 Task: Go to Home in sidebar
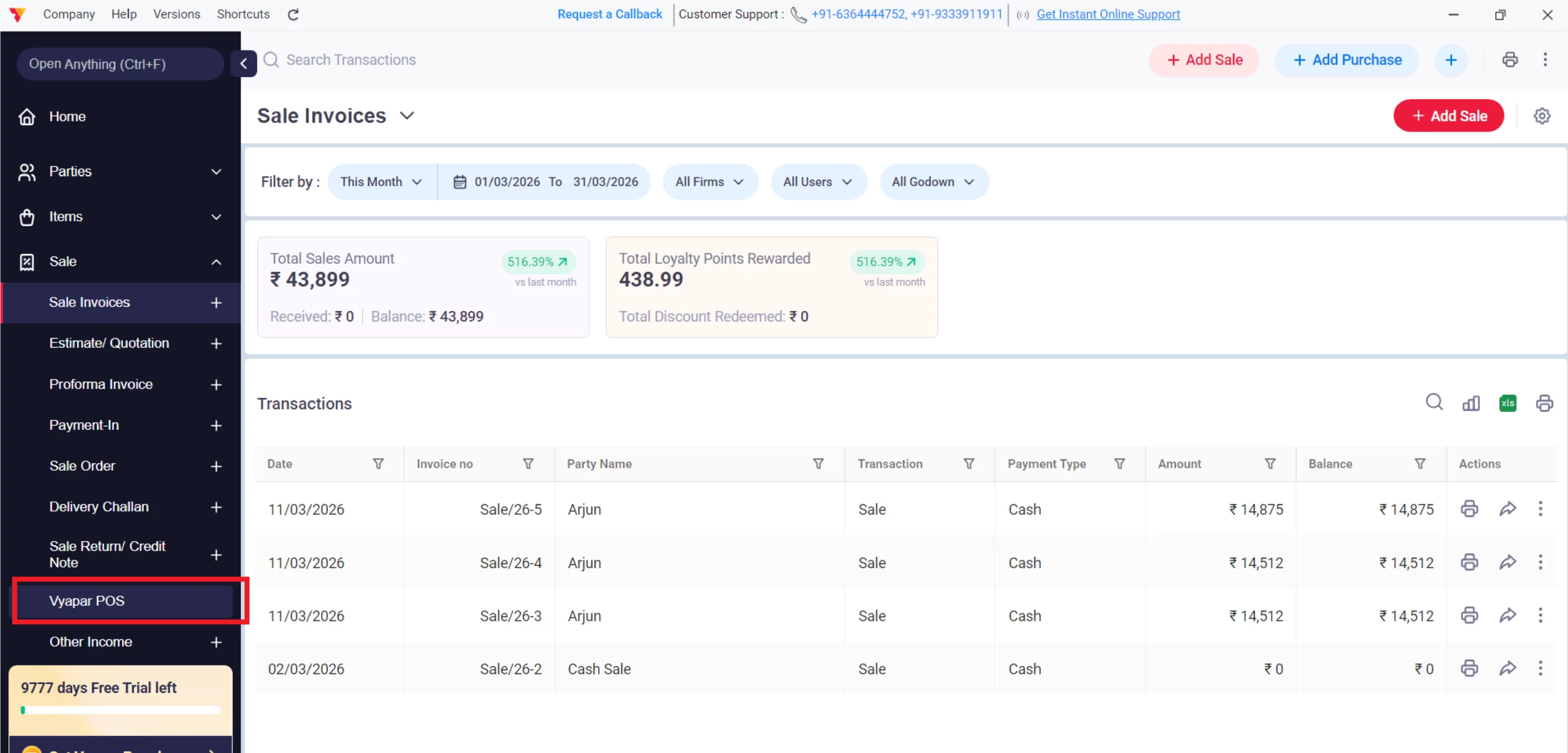tap(121, 116)
